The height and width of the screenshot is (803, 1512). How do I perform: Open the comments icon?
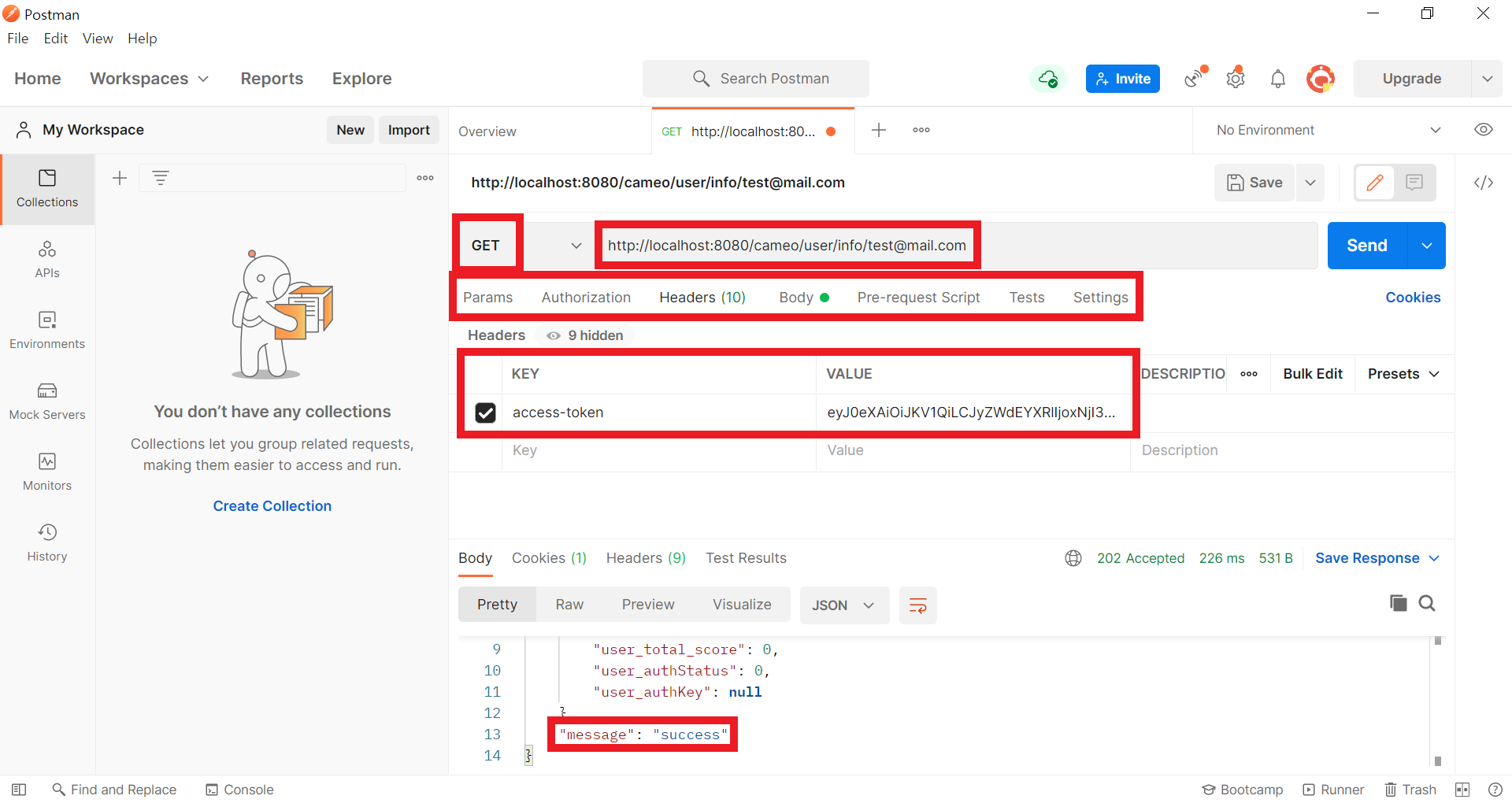coord(1414,183)
